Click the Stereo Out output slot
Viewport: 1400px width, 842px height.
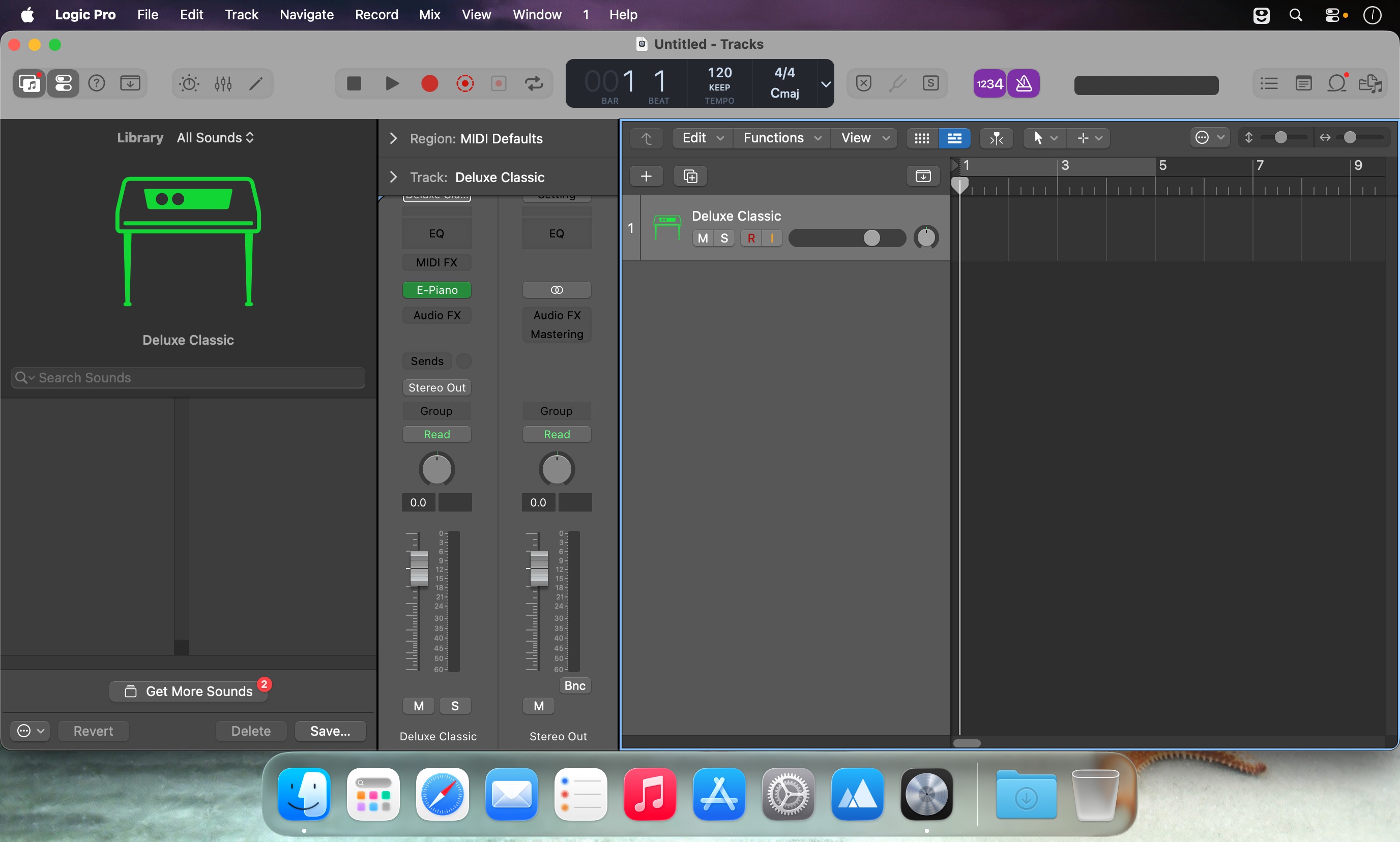tap(436, 387)
